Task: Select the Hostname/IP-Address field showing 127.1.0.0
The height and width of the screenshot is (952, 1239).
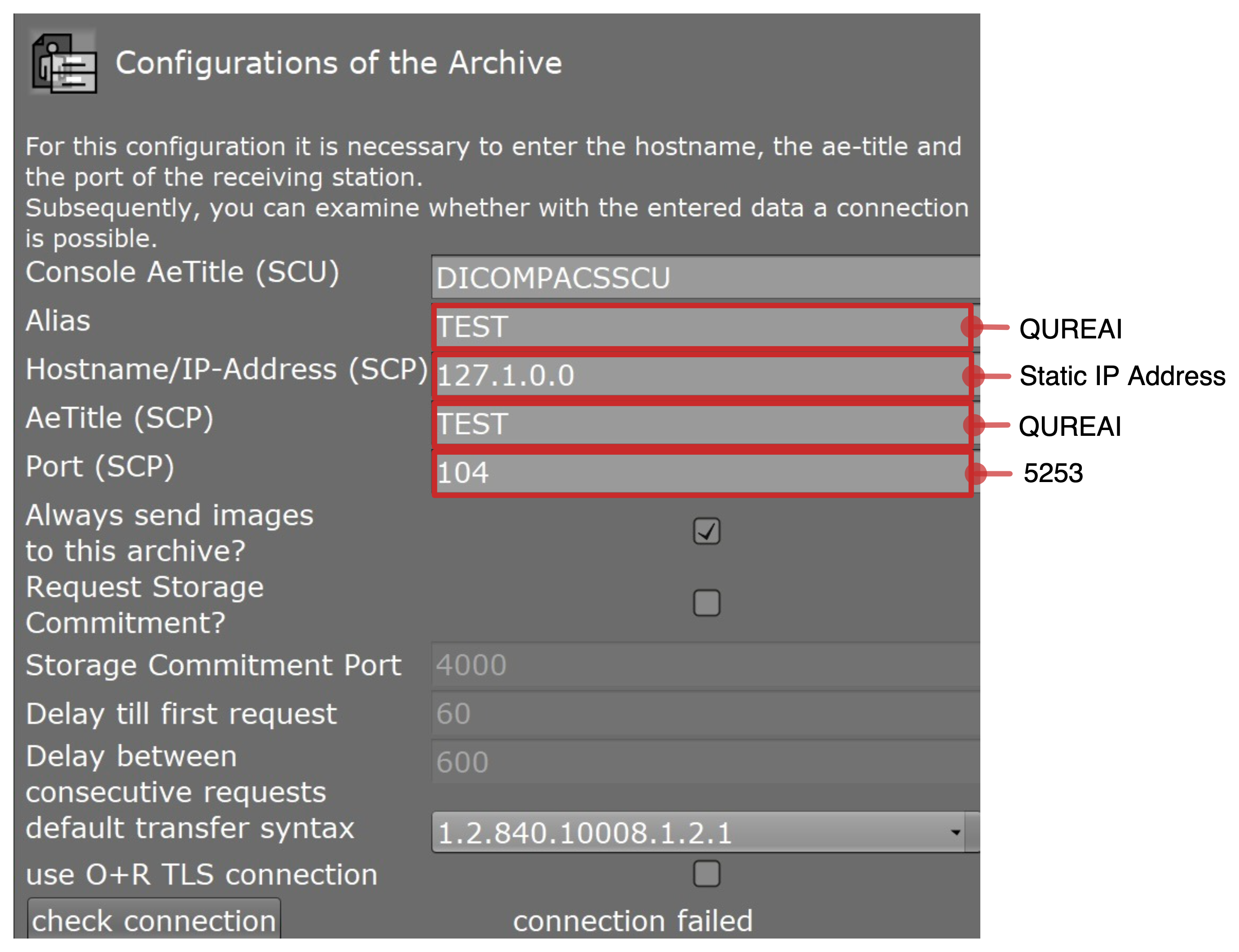Action: pos(702,376)
